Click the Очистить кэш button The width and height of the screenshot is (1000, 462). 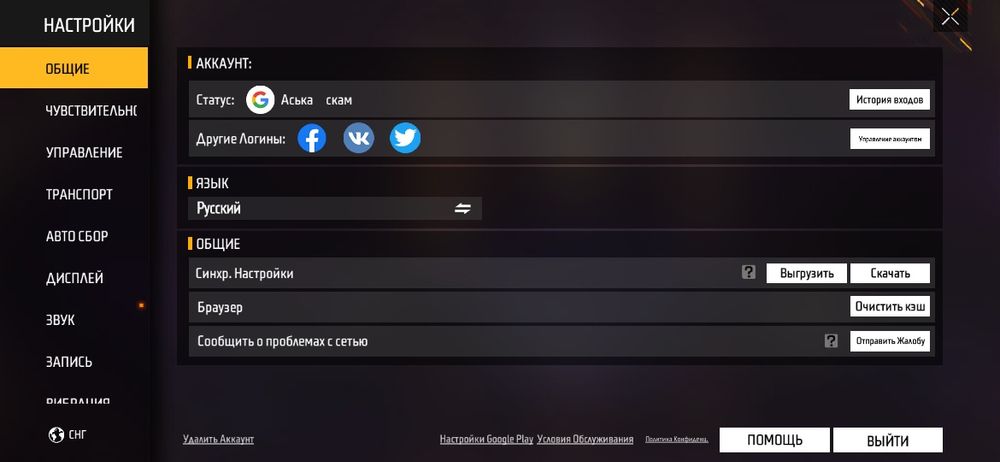(x=890, y=306)
